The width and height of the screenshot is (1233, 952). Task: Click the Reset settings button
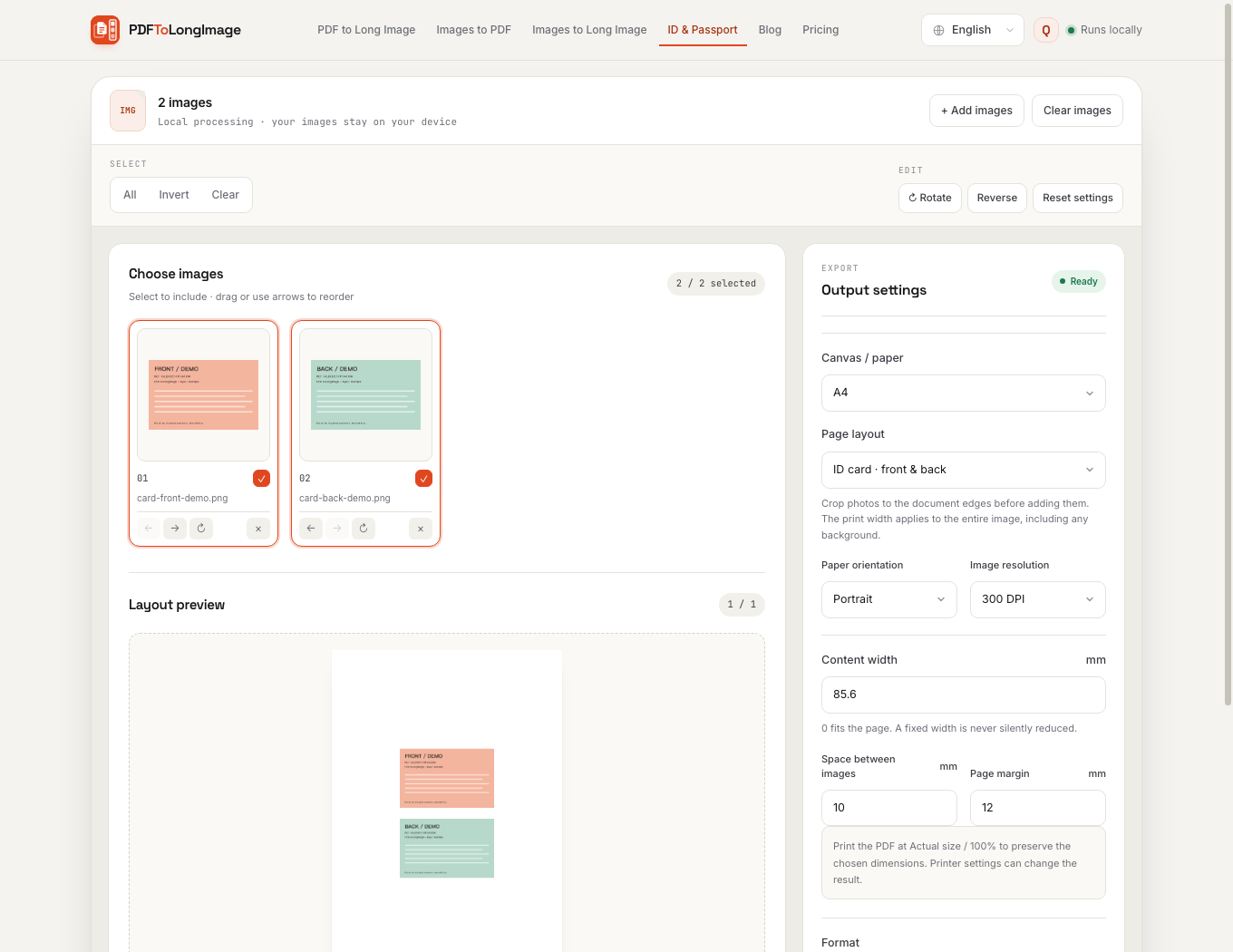(1078, 198)
